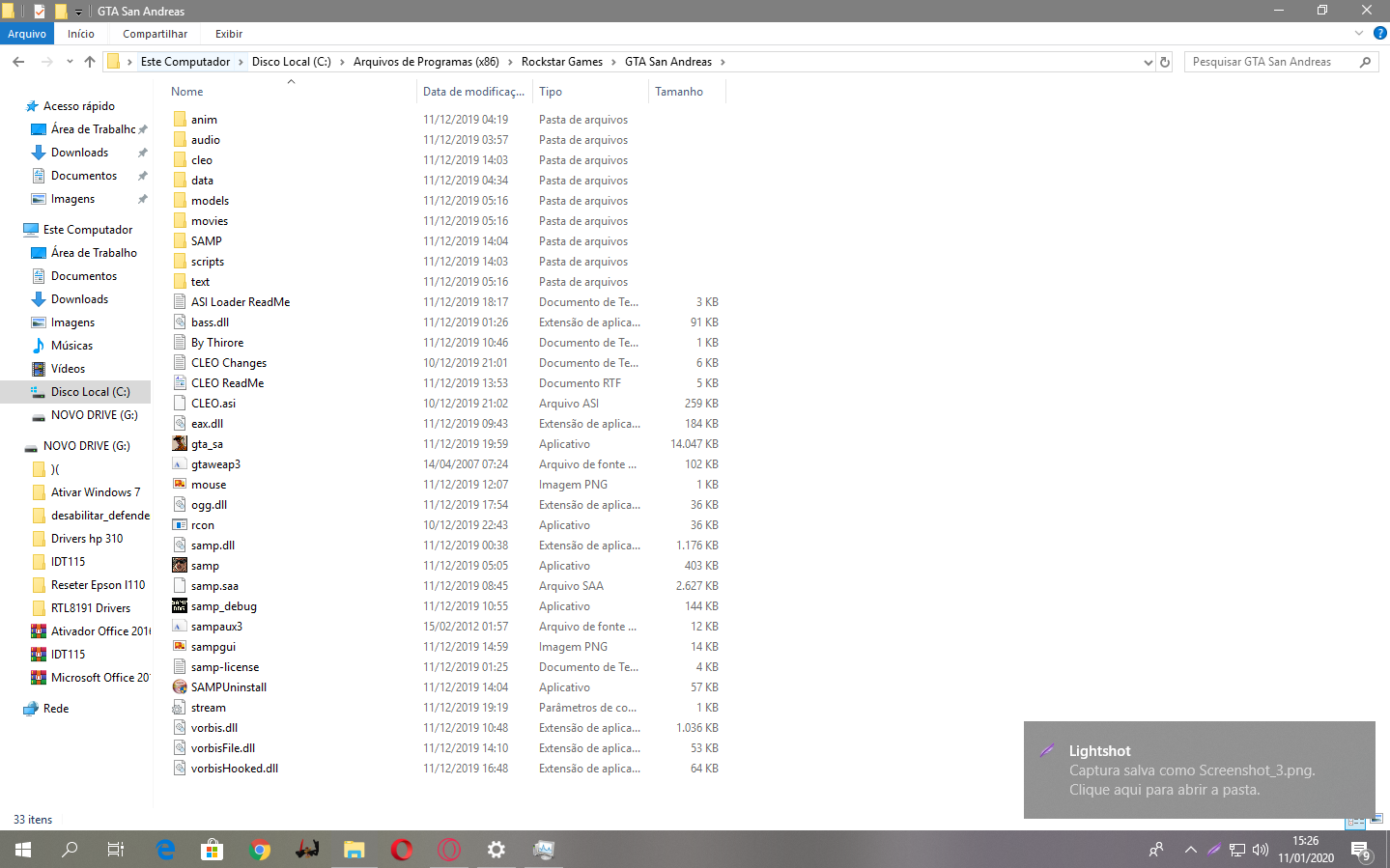Select the Músicas folder in the sidebar
Viewport: 1390px width, 868px height.
click(x=71, y=346)
